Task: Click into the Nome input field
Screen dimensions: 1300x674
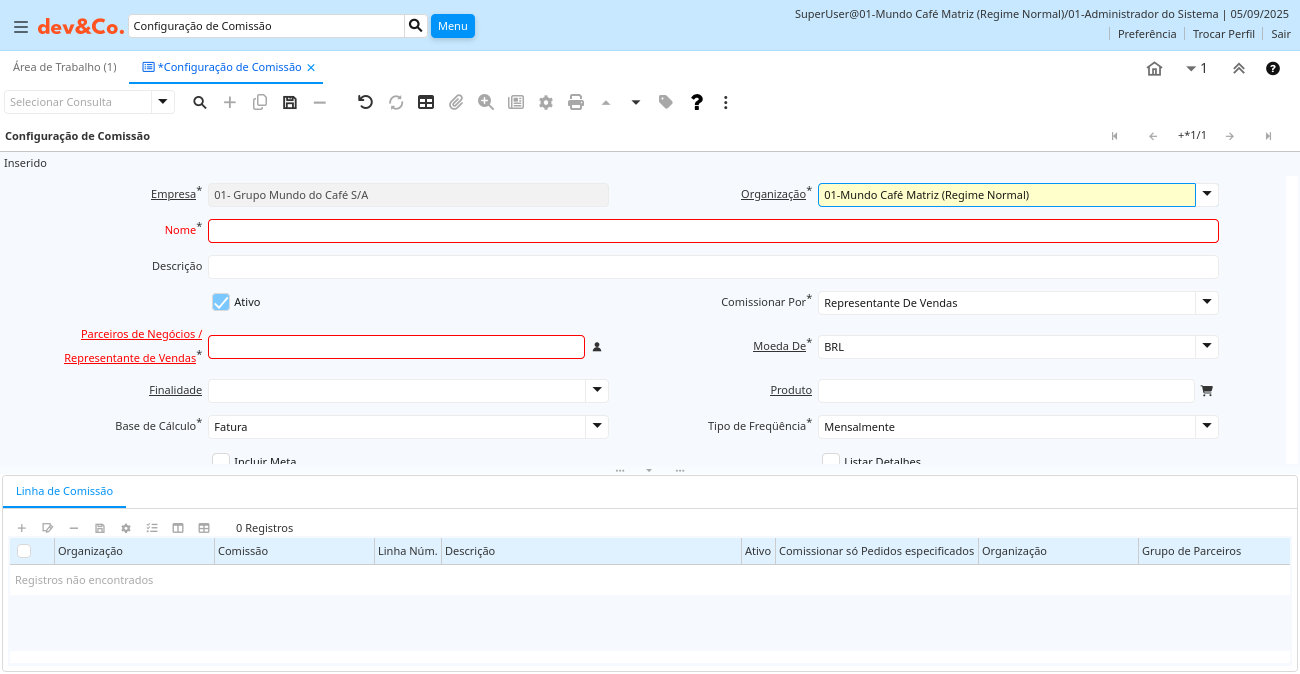Action: click(712, 231)
